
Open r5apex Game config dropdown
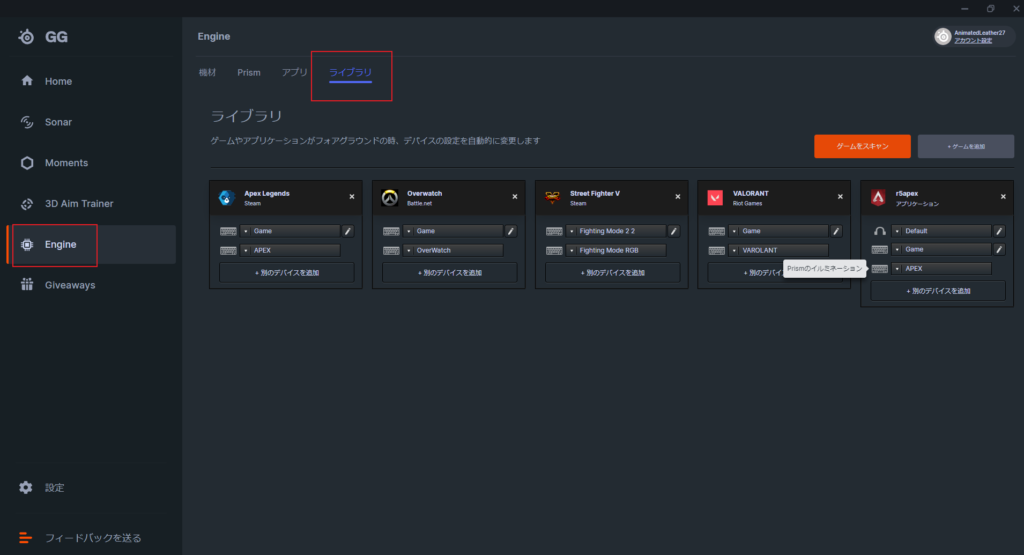pyautogui.click(x=942, y=249)
